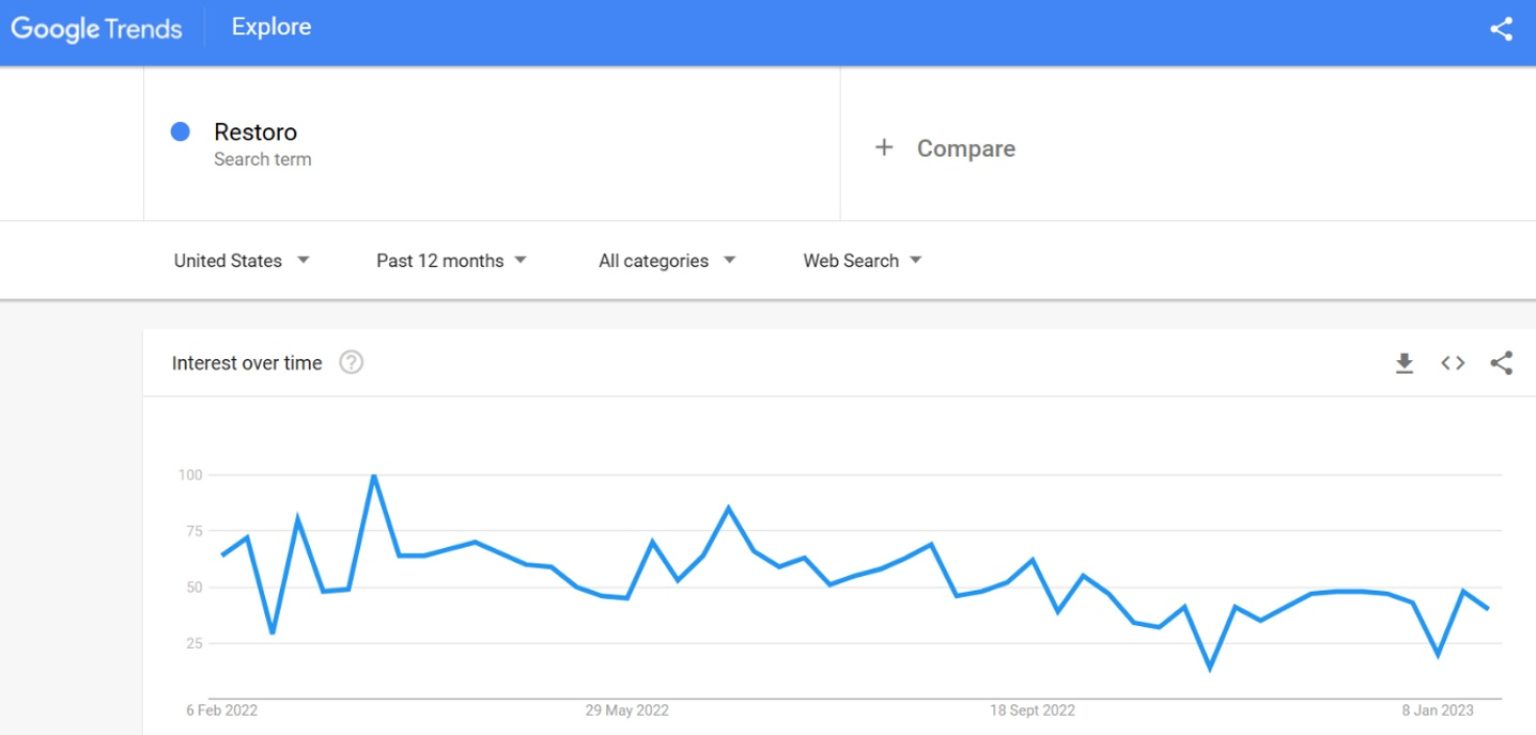Click the chart peak at value 100
1536x735 pixels.
(x=374, y=476)
